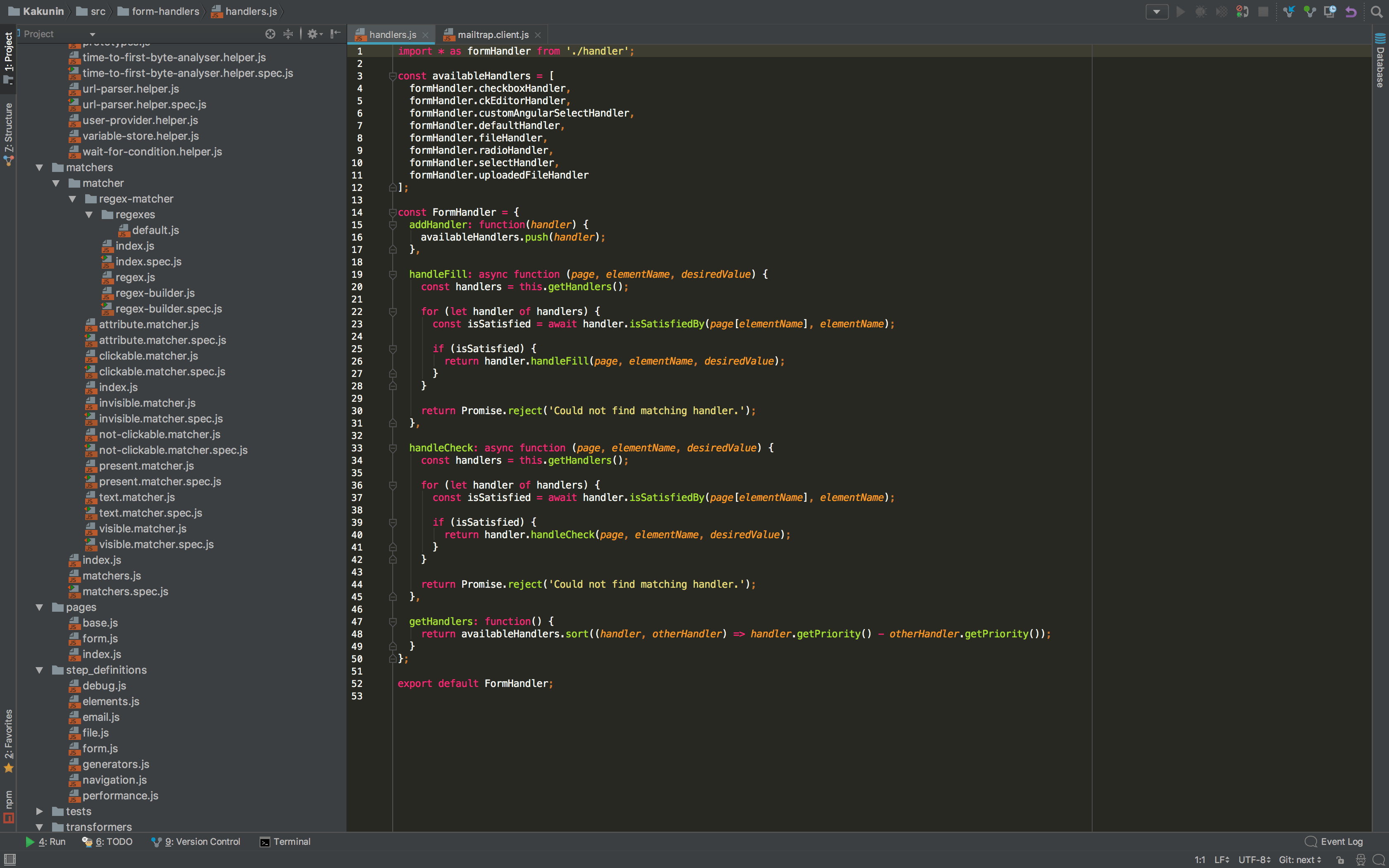Viewport: 1389px width, 868px height.
Task: Select the handlers.js editor tab
Action: [392, 34]
